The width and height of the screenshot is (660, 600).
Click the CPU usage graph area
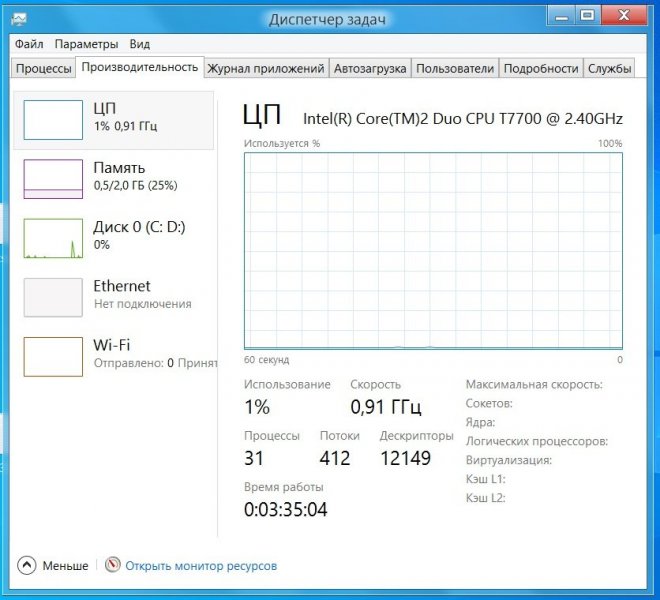433,250
